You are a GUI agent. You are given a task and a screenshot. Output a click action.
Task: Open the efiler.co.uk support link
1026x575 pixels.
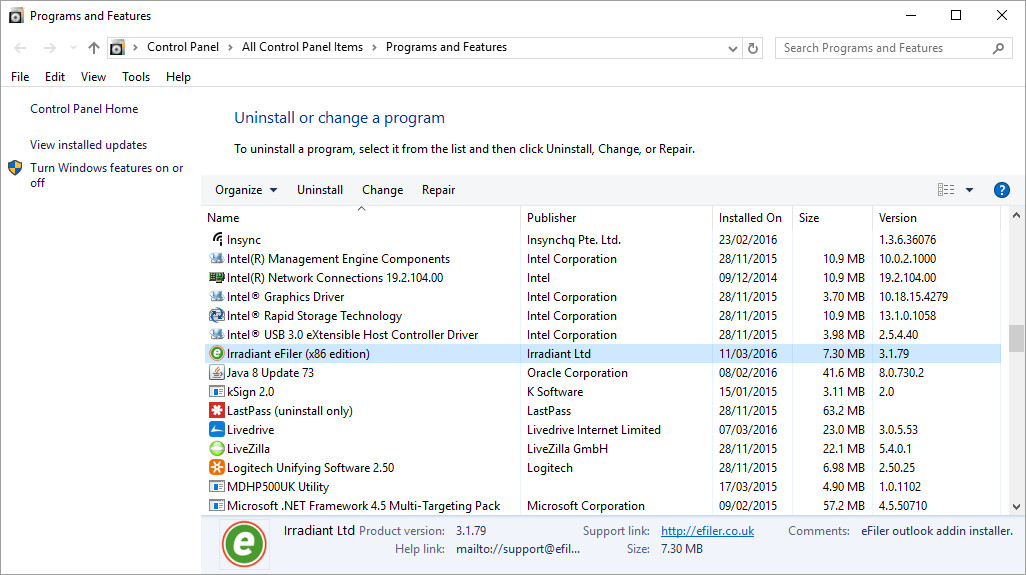[707, 531]
